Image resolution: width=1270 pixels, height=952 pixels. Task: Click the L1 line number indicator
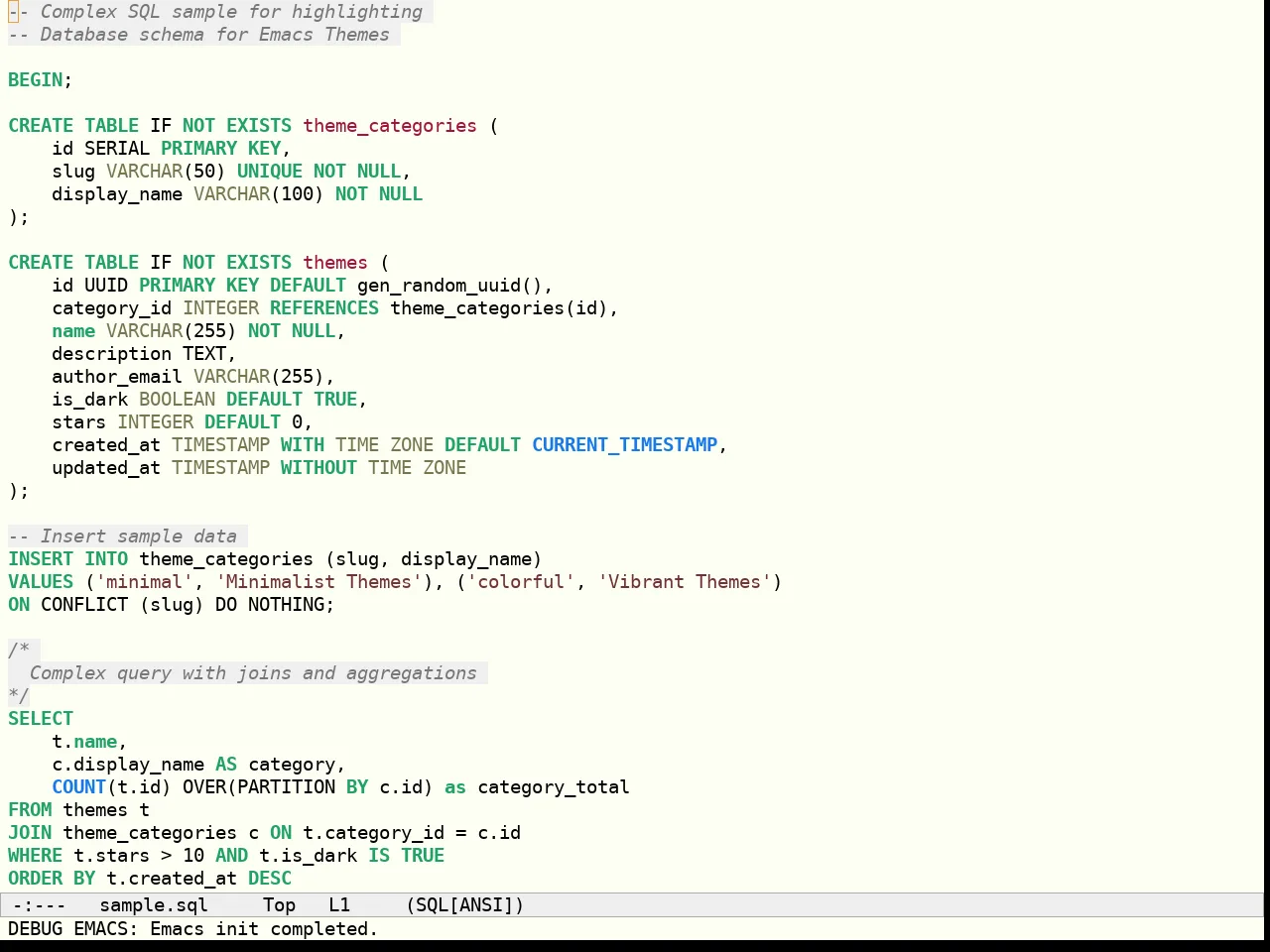click(339, 904)
